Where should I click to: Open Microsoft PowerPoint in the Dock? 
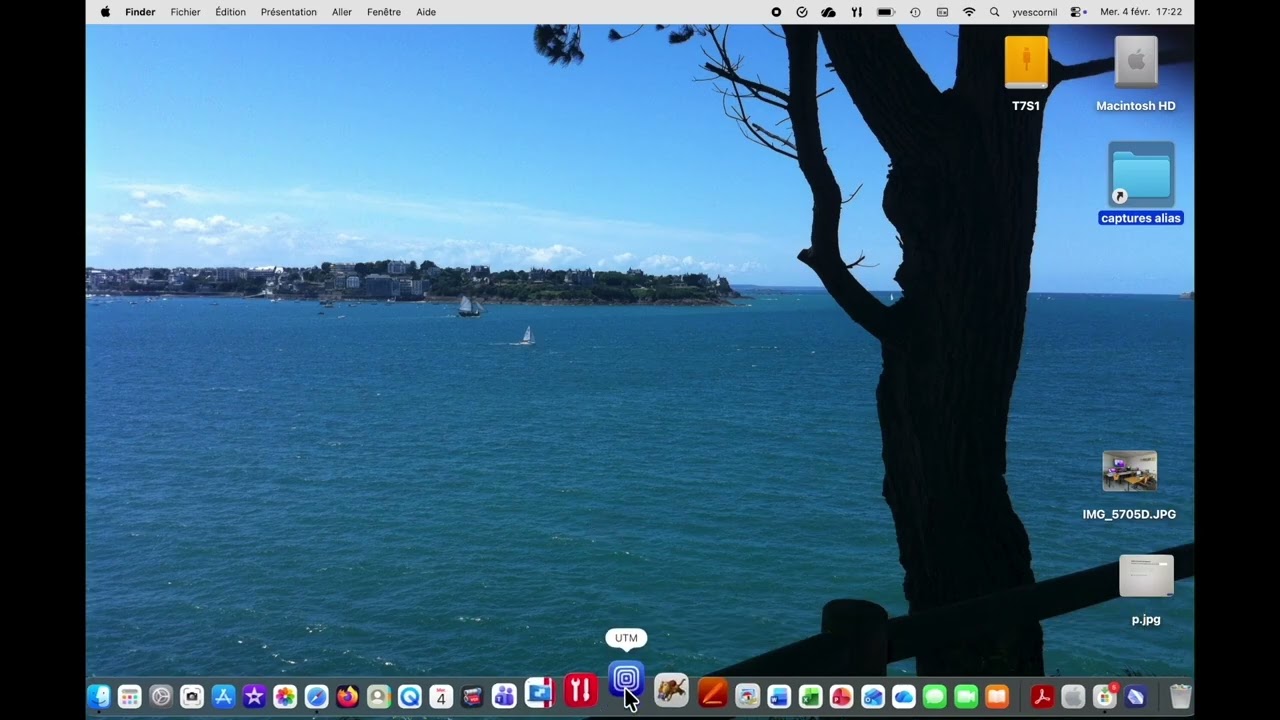click(841, 697)
